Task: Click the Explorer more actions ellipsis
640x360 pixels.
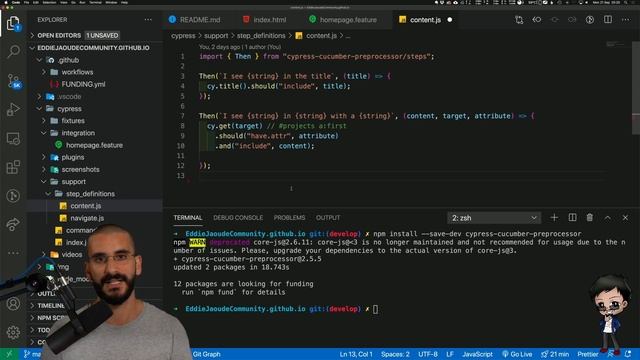Action: click(x=148, y=20)
